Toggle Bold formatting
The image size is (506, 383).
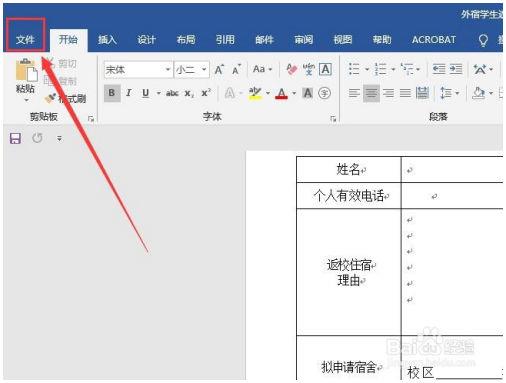tap(112, 93)
